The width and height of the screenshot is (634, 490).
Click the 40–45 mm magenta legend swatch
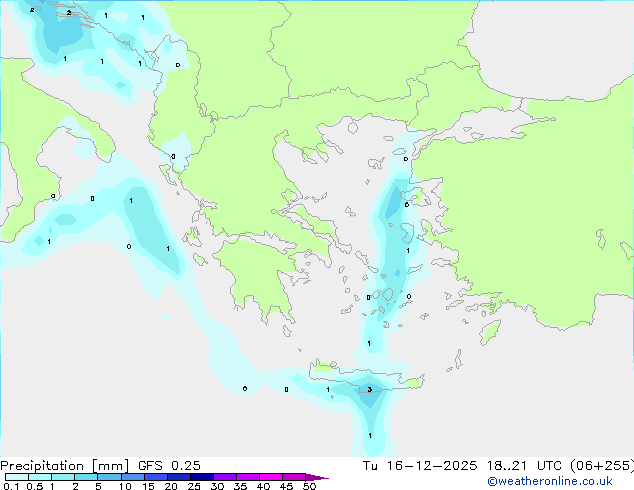(x=271, y=477)
